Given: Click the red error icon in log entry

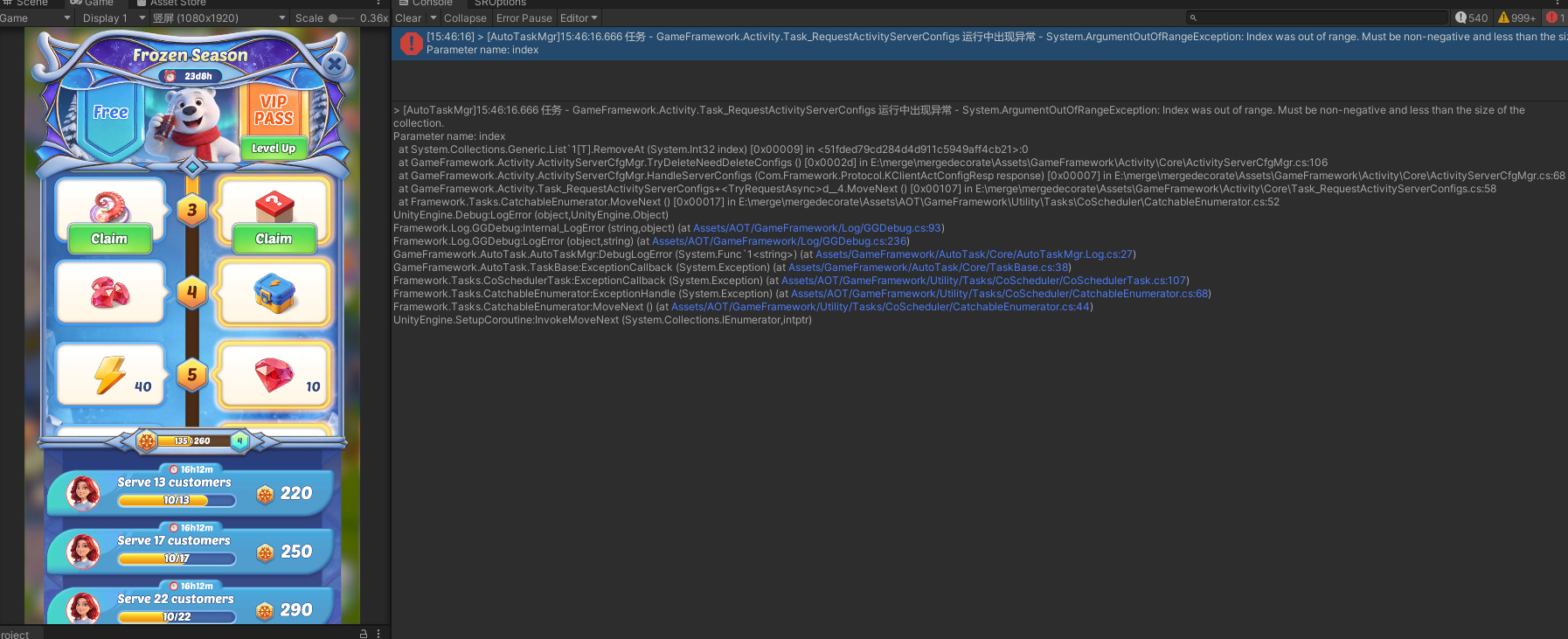Looking at the screenshot, I should pyautogui.click(x=411, y=43).
